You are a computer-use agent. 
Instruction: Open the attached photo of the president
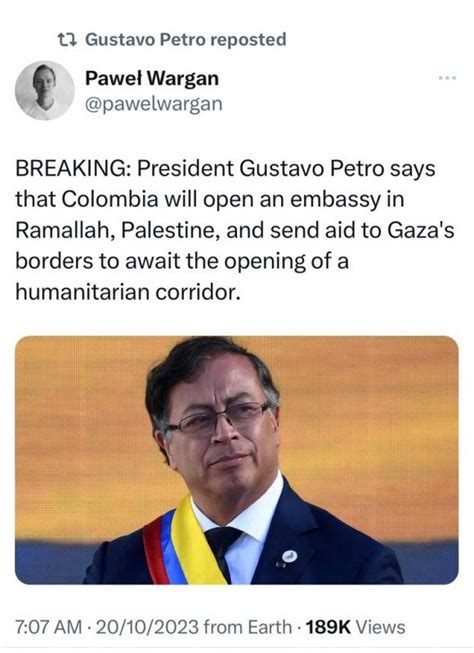(x=237, y=460)
